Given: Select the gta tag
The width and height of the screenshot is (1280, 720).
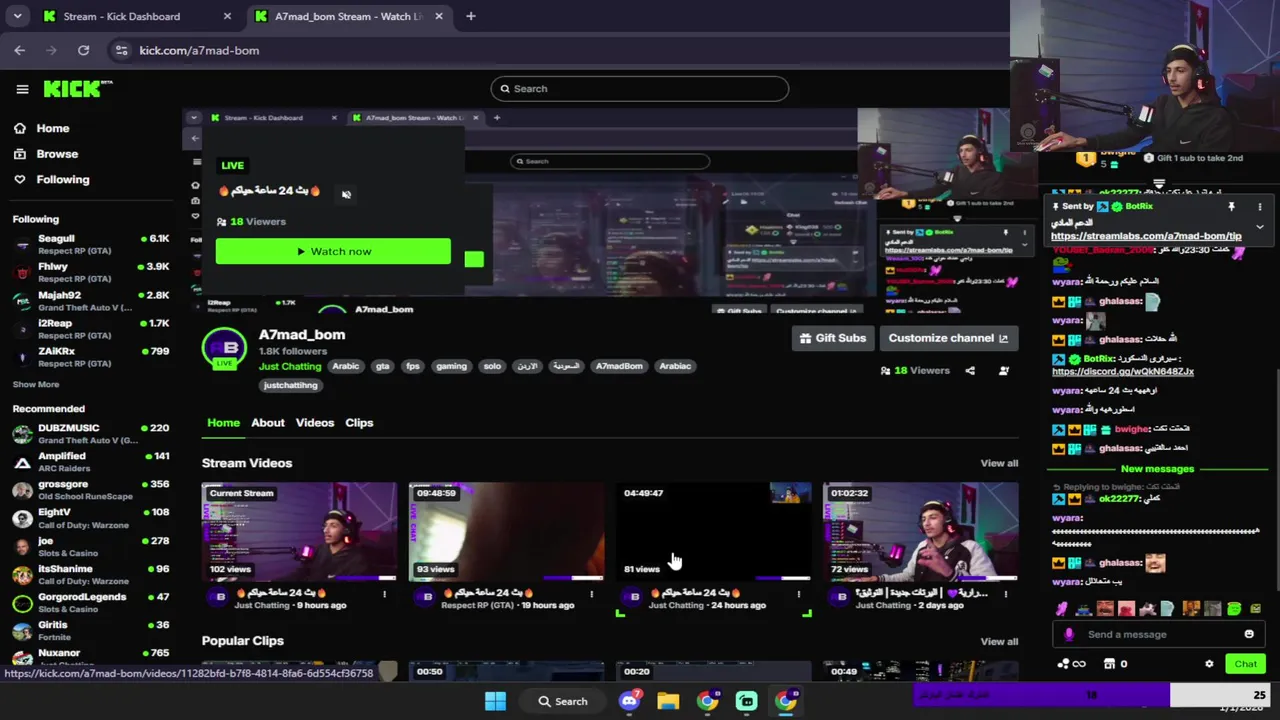Looking at the screenshot, I should tap(382, 366).
